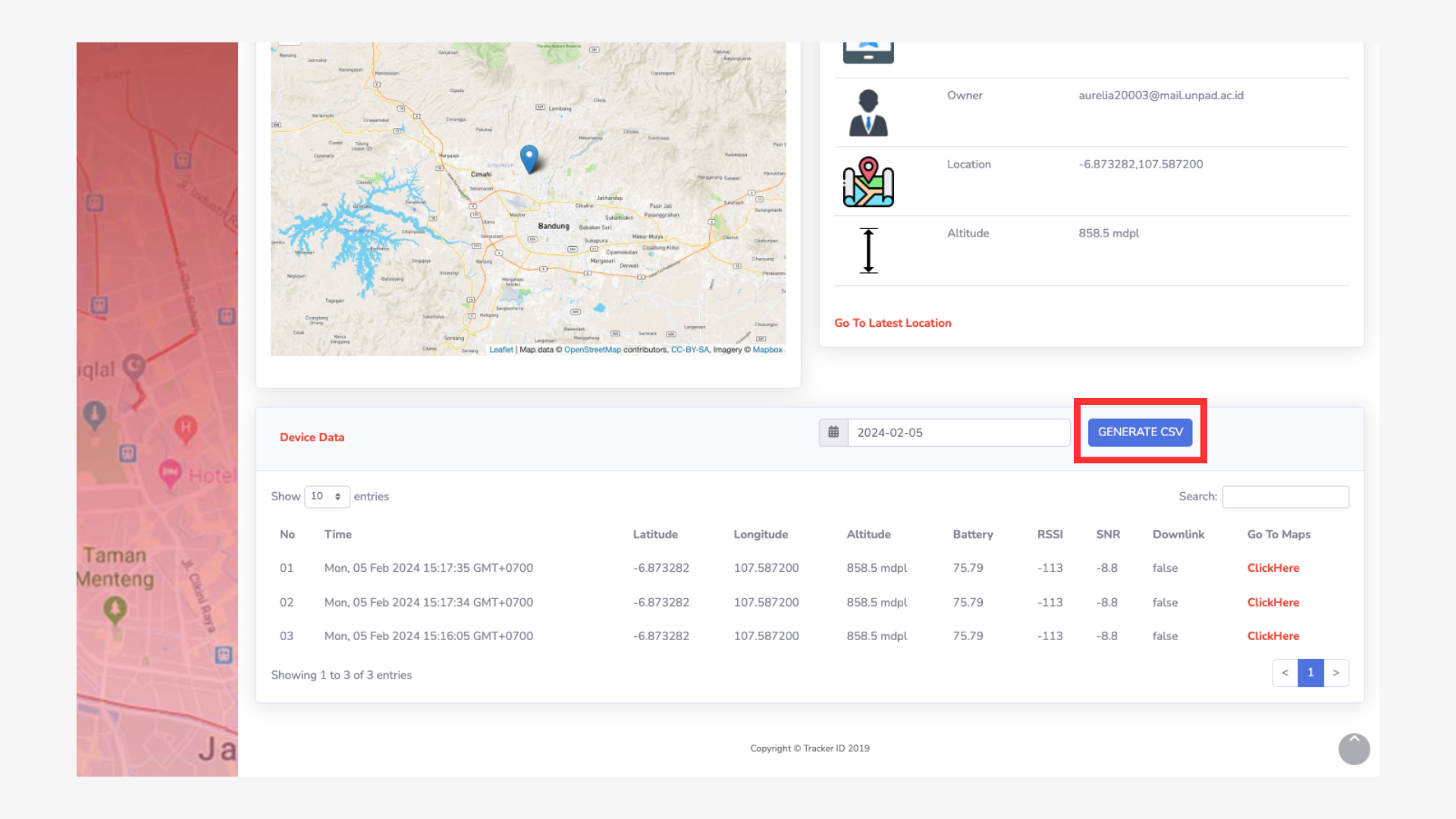Viewport: 1456px width, 819px height.
Task: Click the scroll-to-top round button
Action: tap(1354, 748)
